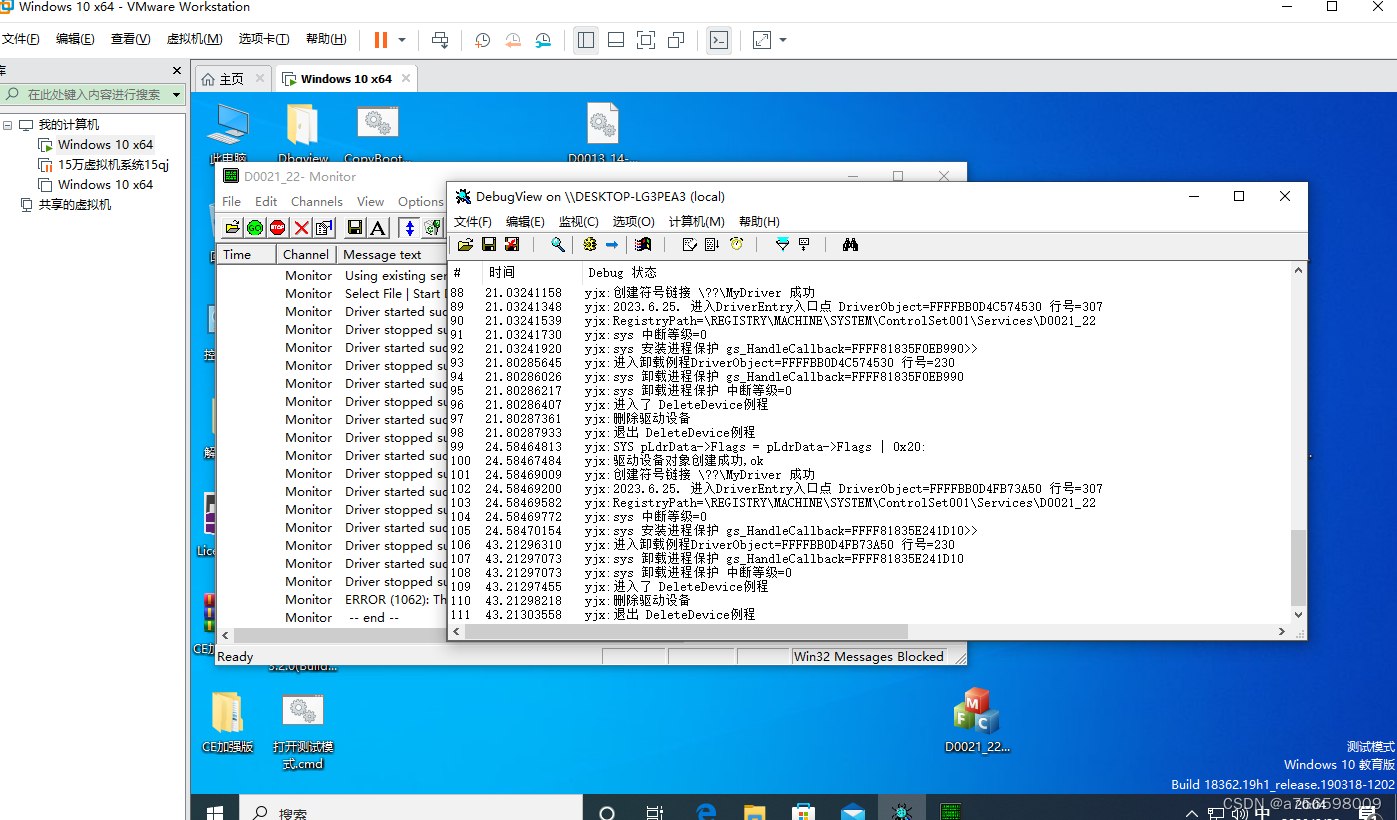
Task: Open the library search dropdown arrow
Action: tap(177, 95)
